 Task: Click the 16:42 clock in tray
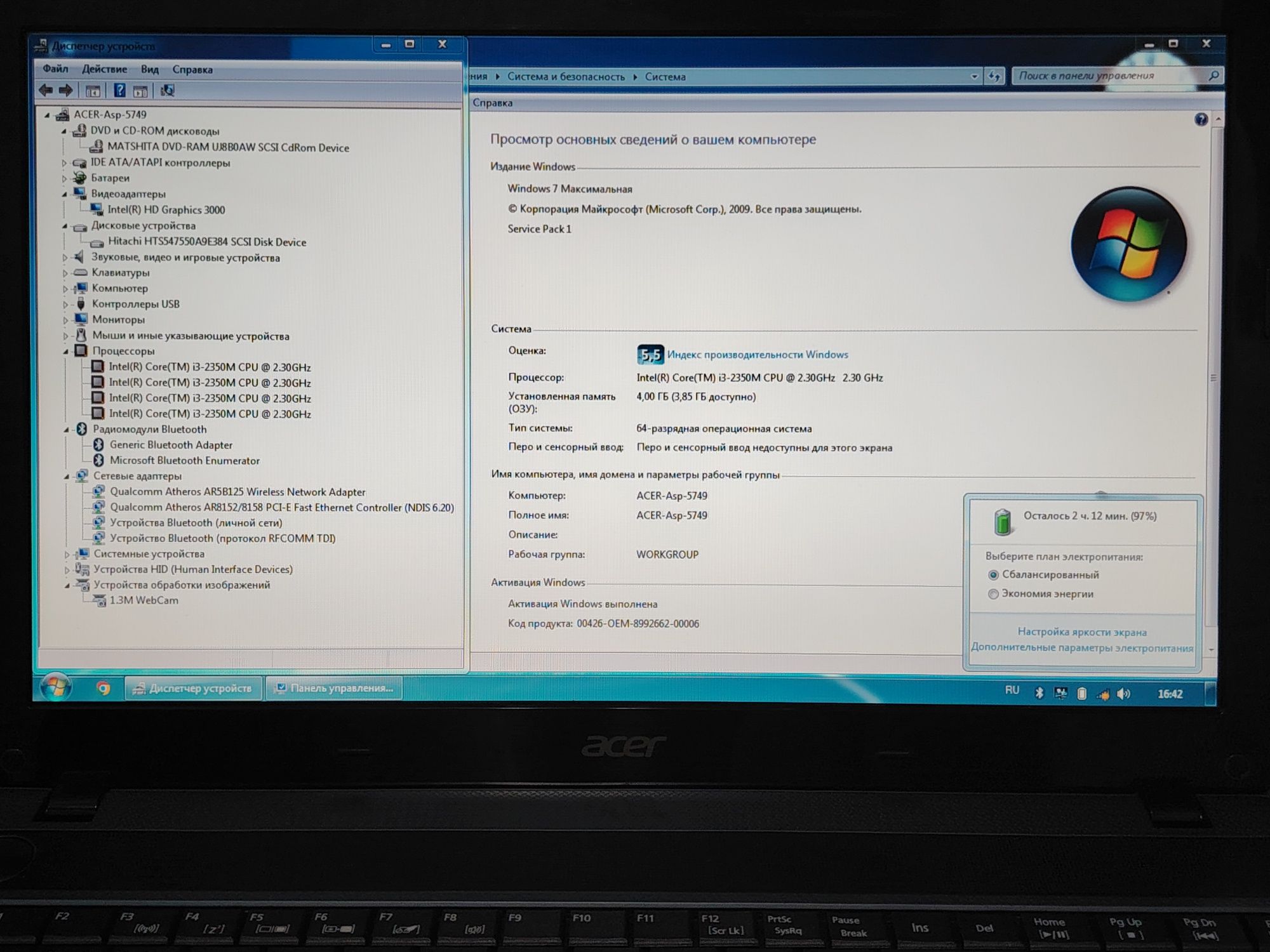1170,694
